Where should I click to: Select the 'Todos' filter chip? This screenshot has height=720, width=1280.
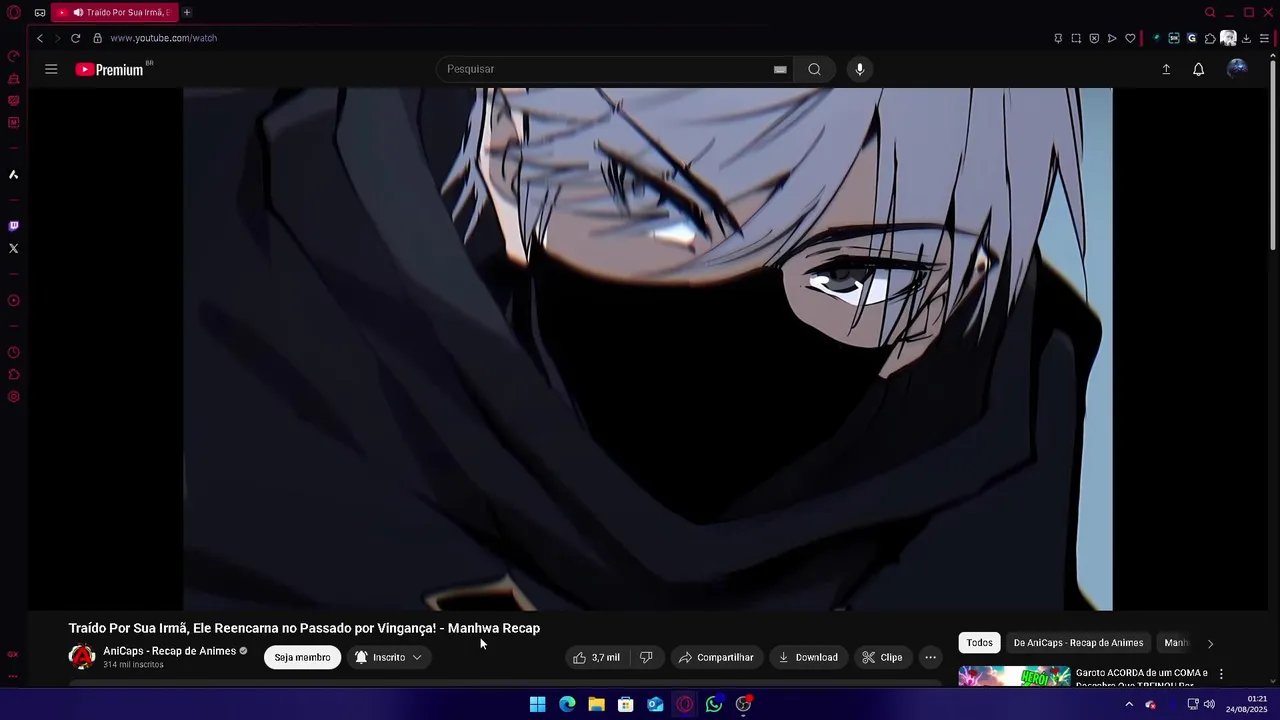point(979,643)
